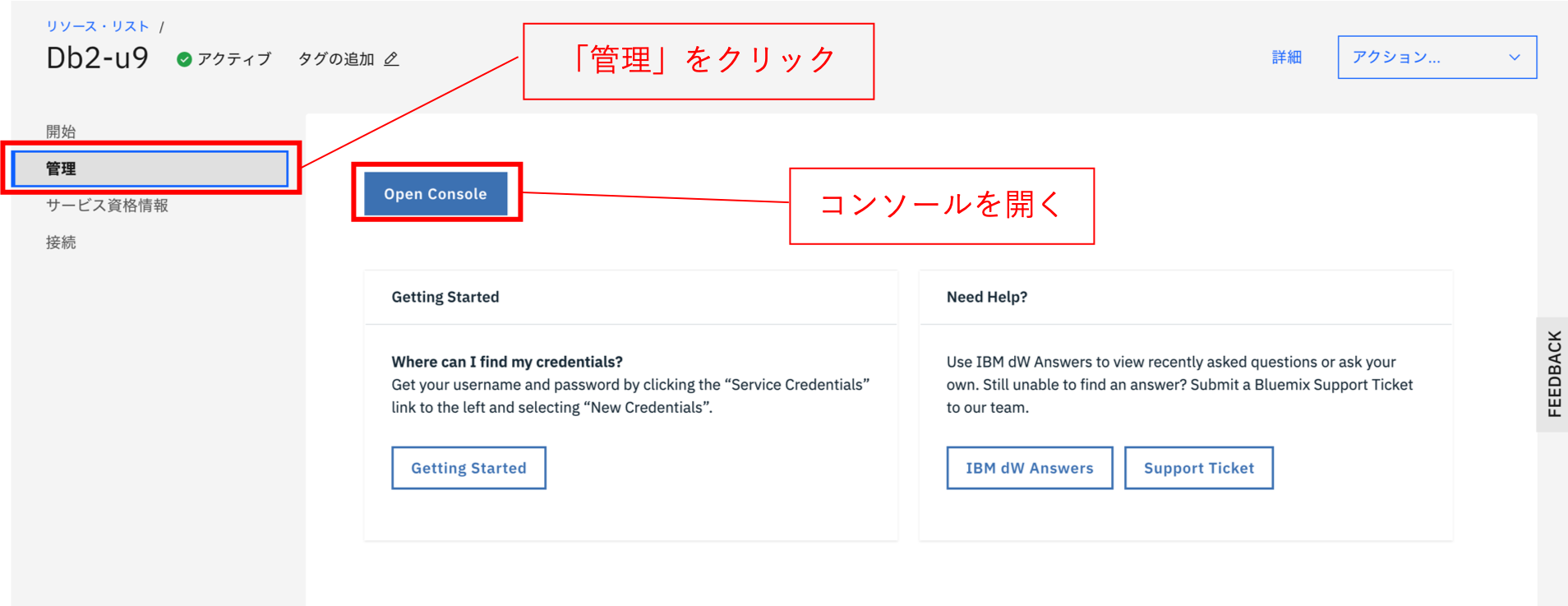Image resolution: width=1568 pixels, height=606 pixels.
Task: Click the Support Ticket button
Action: [x=1198, y=467]
